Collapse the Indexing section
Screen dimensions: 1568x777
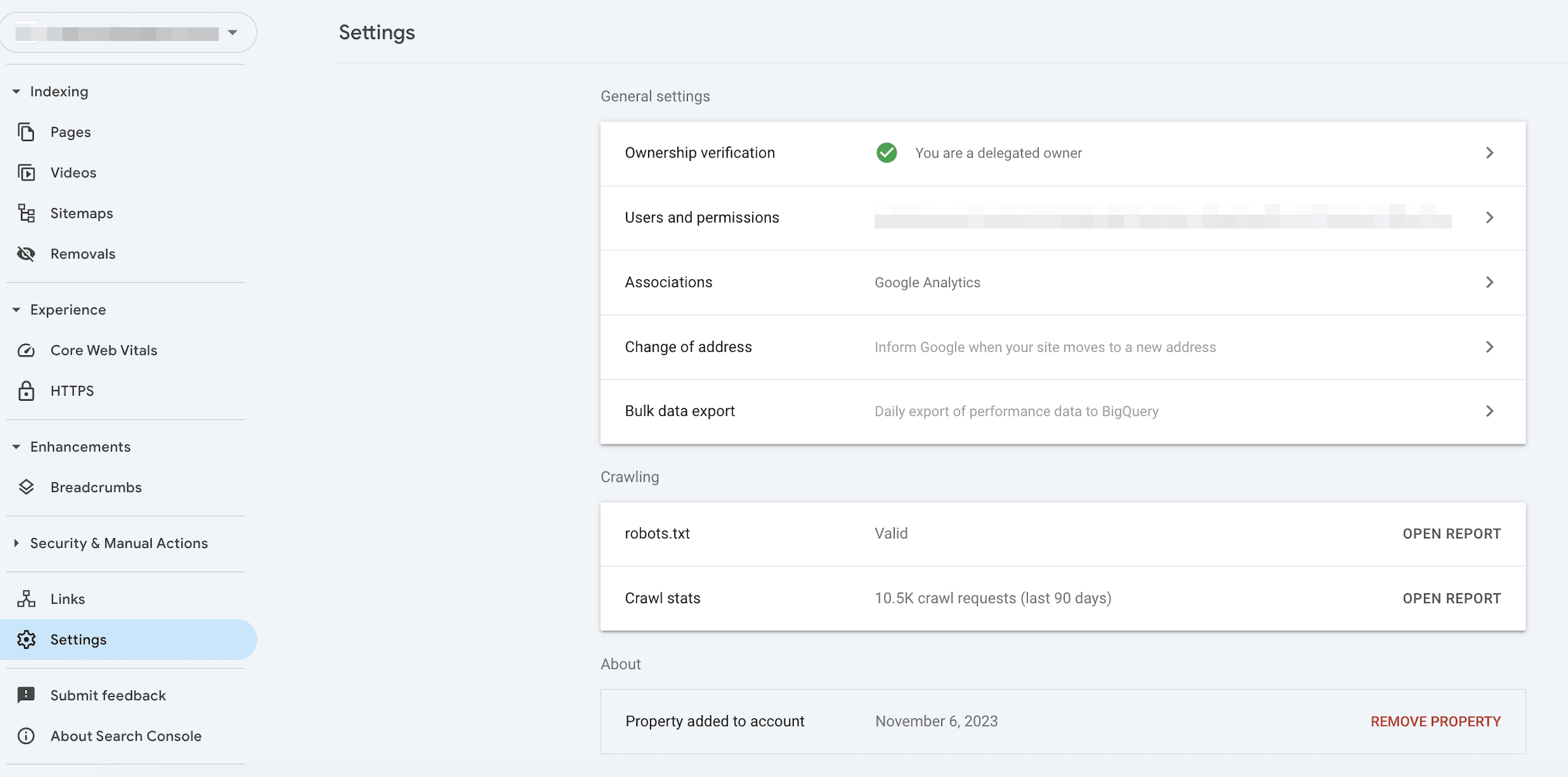pos(16,91)
